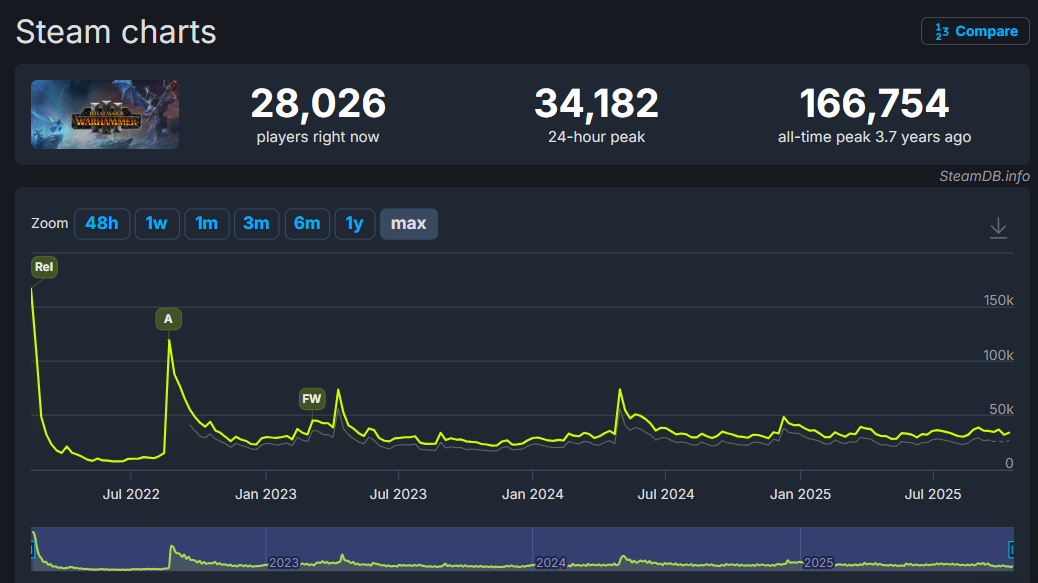The height and width of the screenshot is (583, 1038).
Task: Click the 50k y-axis label
Action: pyautogui.click(x=1002, y=410)
